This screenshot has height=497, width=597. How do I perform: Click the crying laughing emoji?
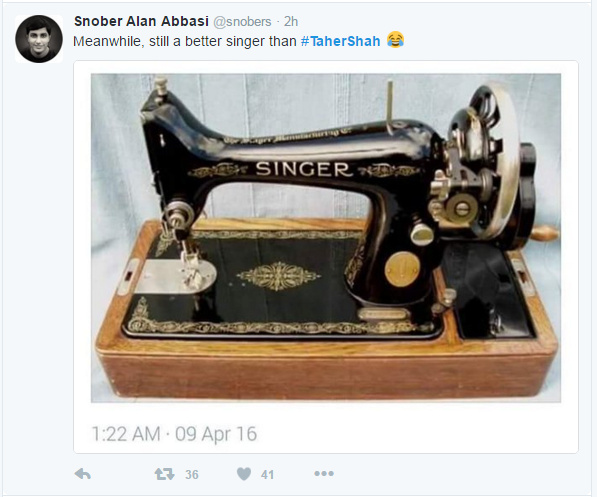point(396,40)
